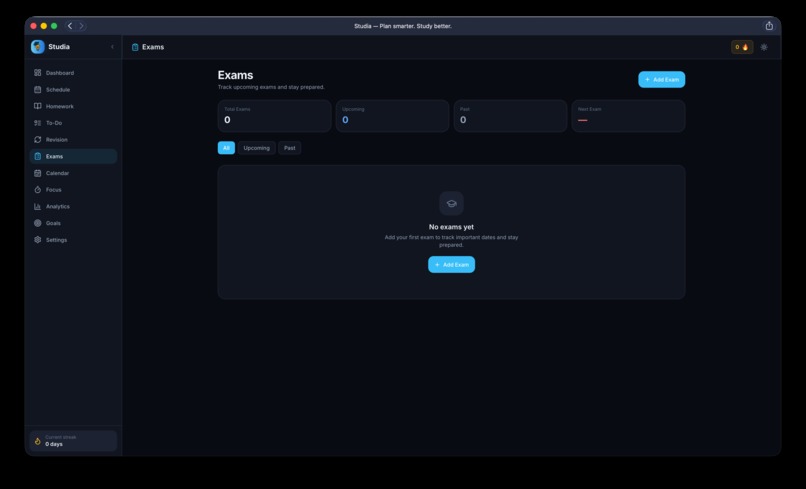The width and height of the screenshot is (806, 489).
Task: Click the Schedule calendar icon
Action: click(38, 89)
